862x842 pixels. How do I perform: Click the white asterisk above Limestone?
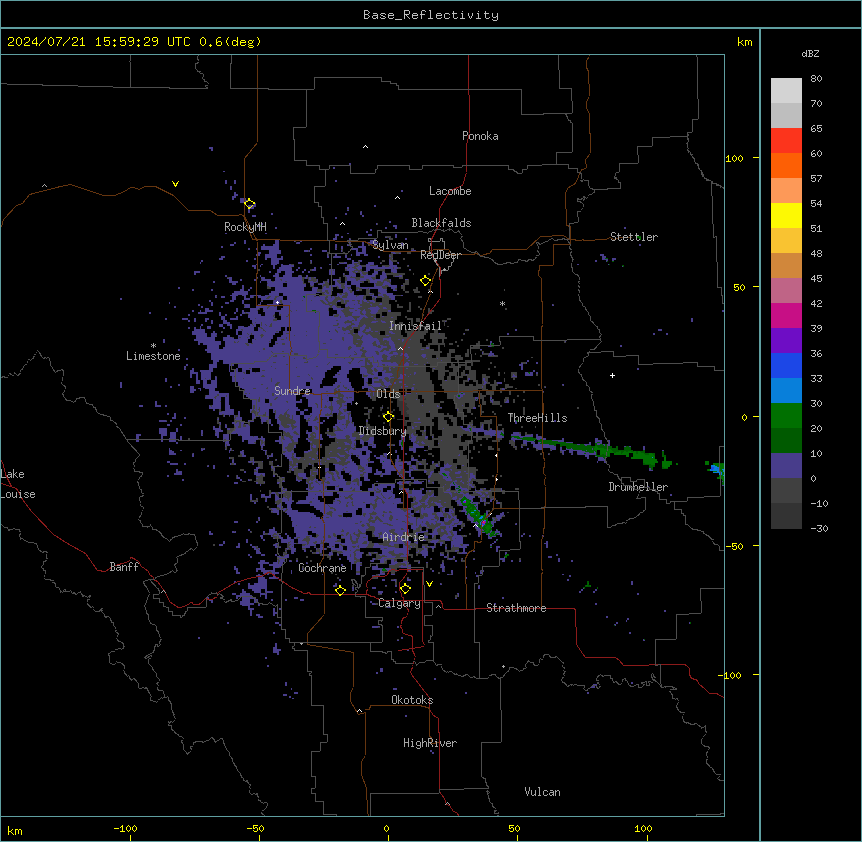153,346
